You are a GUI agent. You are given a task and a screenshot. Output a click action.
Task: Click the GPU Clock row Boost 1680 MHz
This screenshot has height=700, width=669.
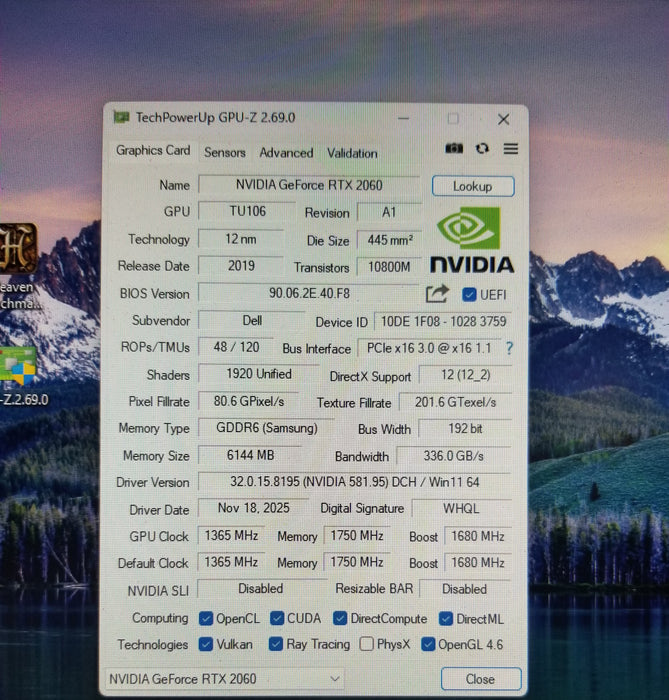click(x=478, y=536)
